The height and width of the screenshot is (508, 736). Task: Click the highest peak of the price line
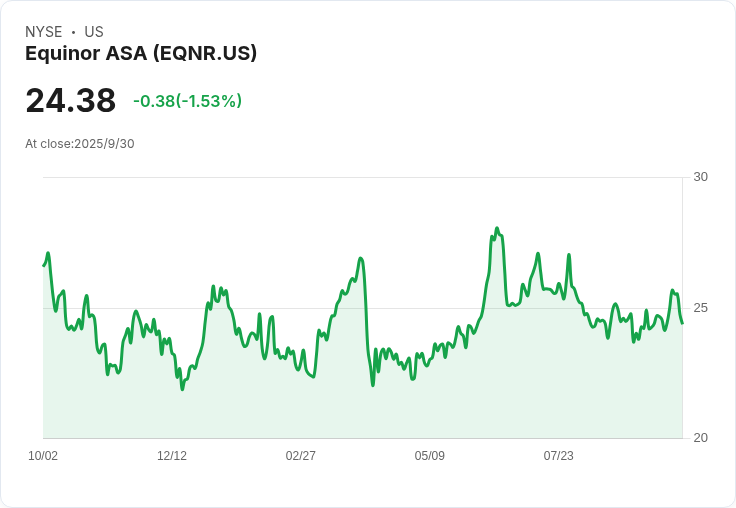(497, 228)
